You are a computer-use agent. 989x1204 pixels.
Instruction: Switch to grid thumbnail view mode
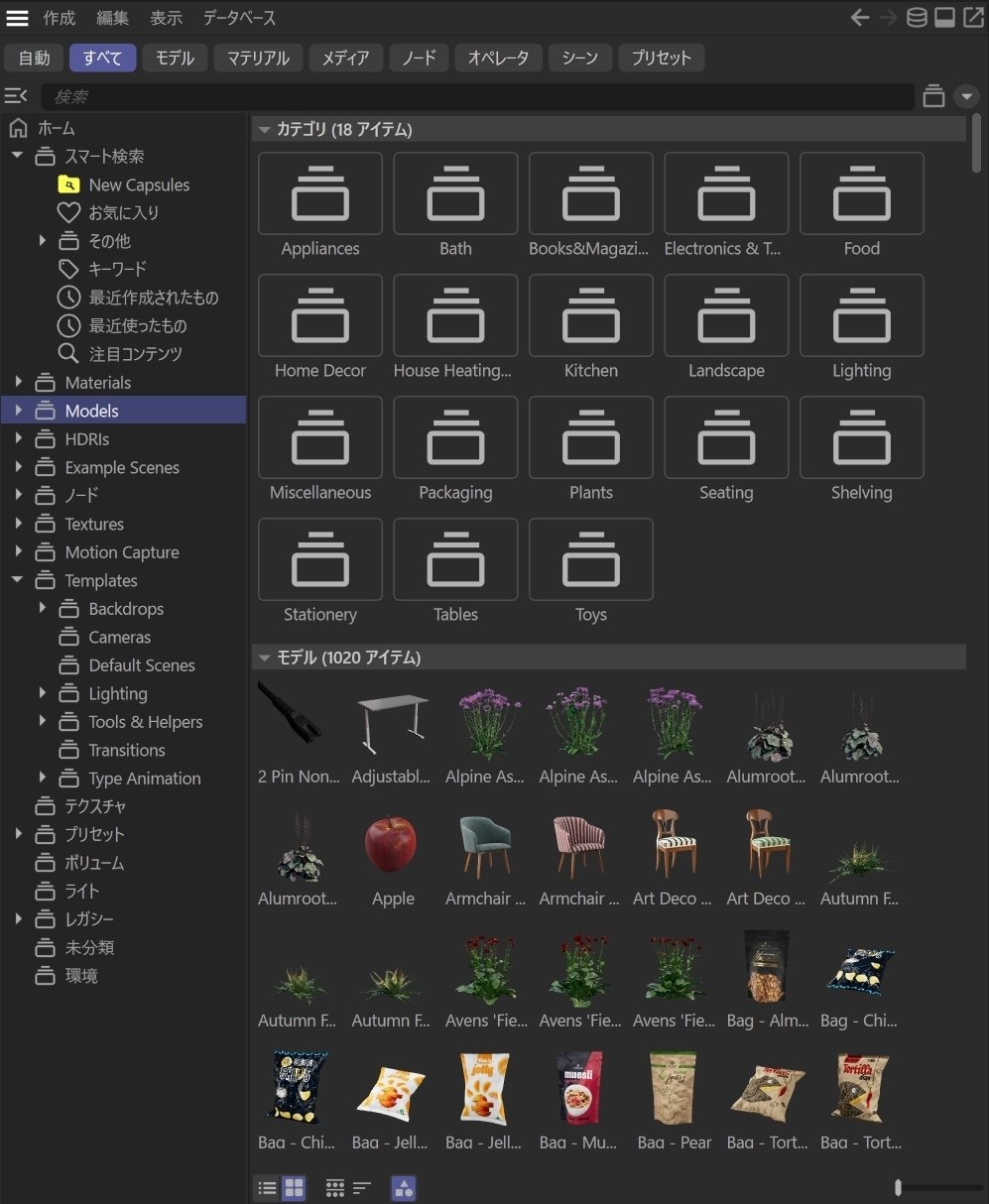pos(294,1188)
